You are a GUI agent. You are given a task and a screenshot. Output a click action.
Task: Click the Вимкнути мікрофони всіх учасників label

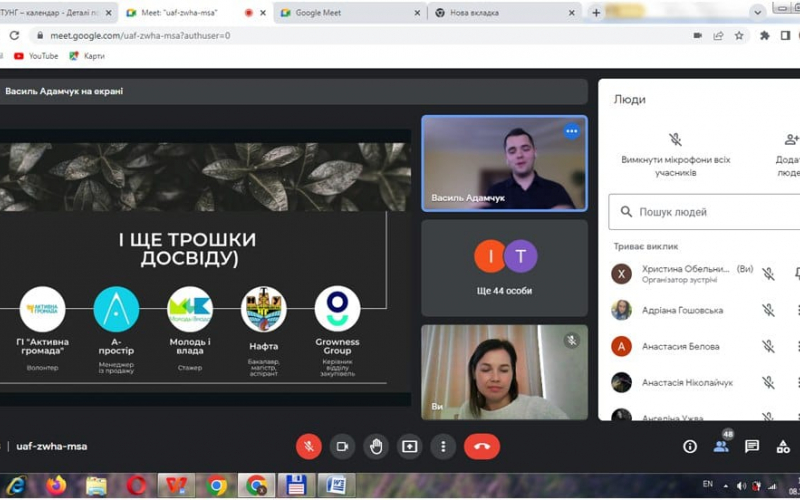pos(676,166)
